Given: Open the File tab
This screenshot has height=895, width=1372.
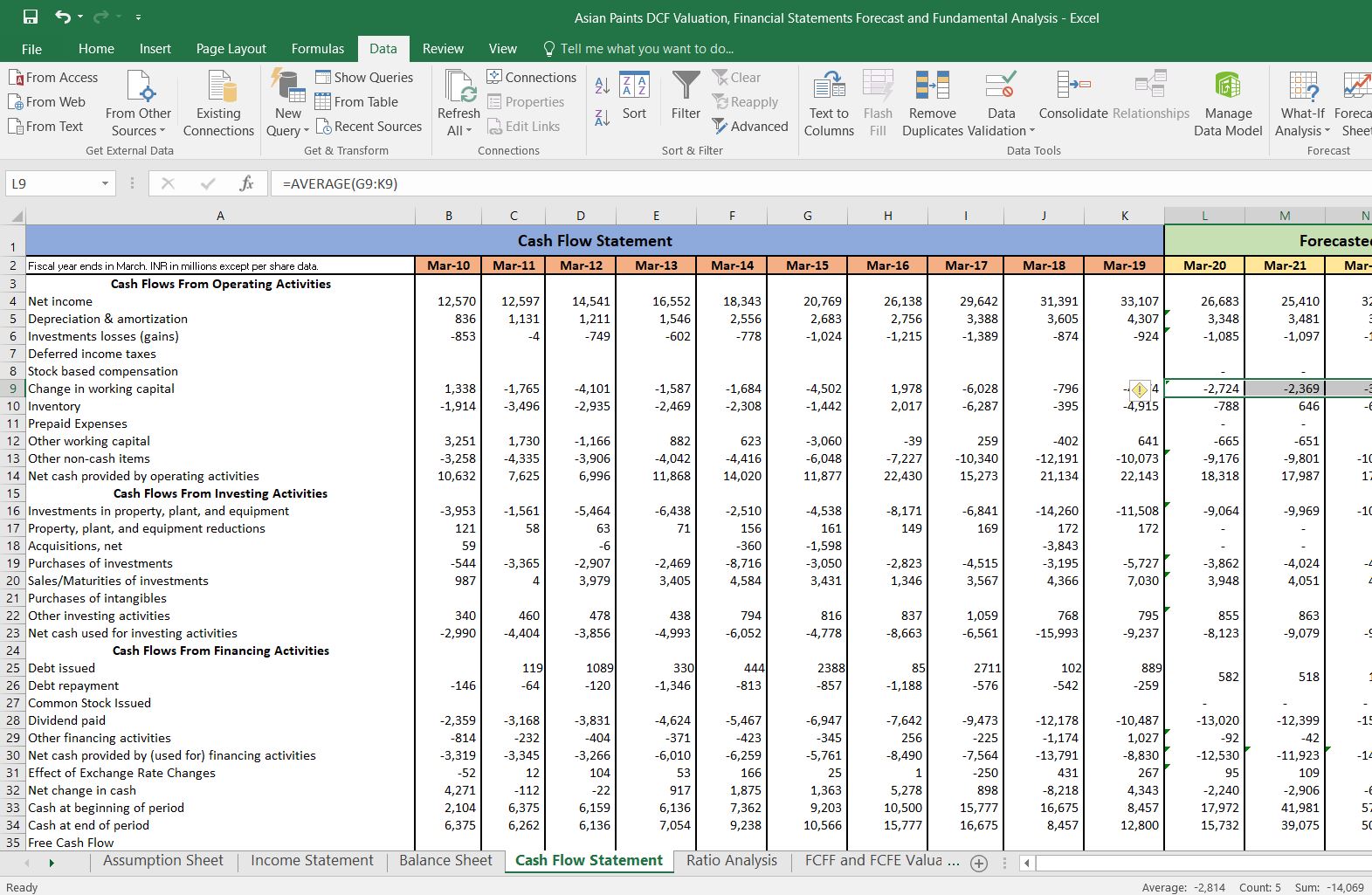Looking at the screenshot, I should (31, 49).
